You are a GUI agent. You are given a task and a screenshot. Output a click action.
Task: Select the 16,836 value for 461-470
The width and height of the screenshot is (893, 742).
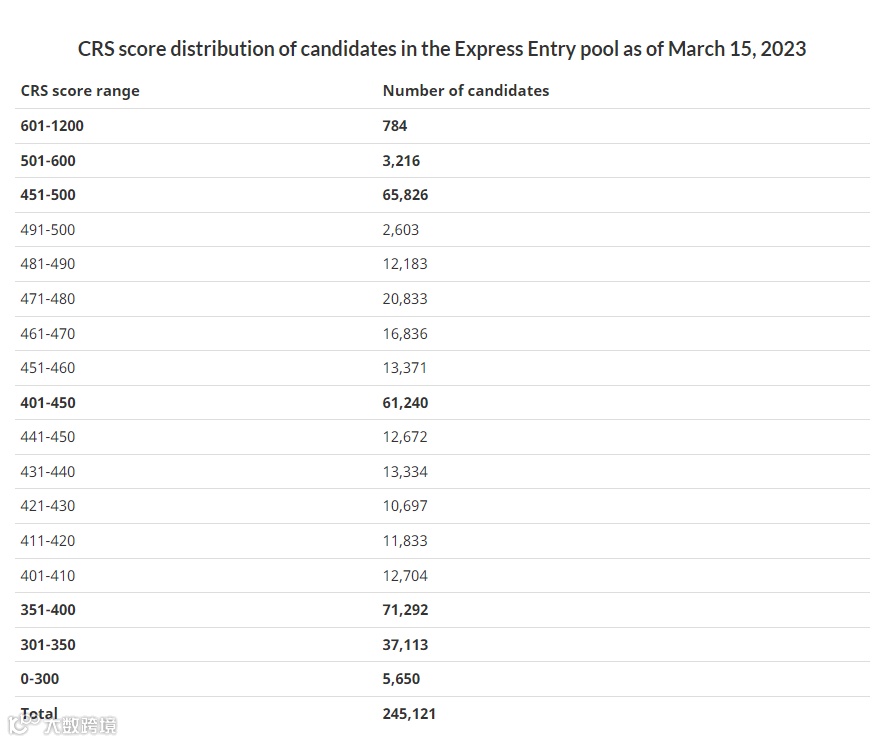[x=405, y=333]
